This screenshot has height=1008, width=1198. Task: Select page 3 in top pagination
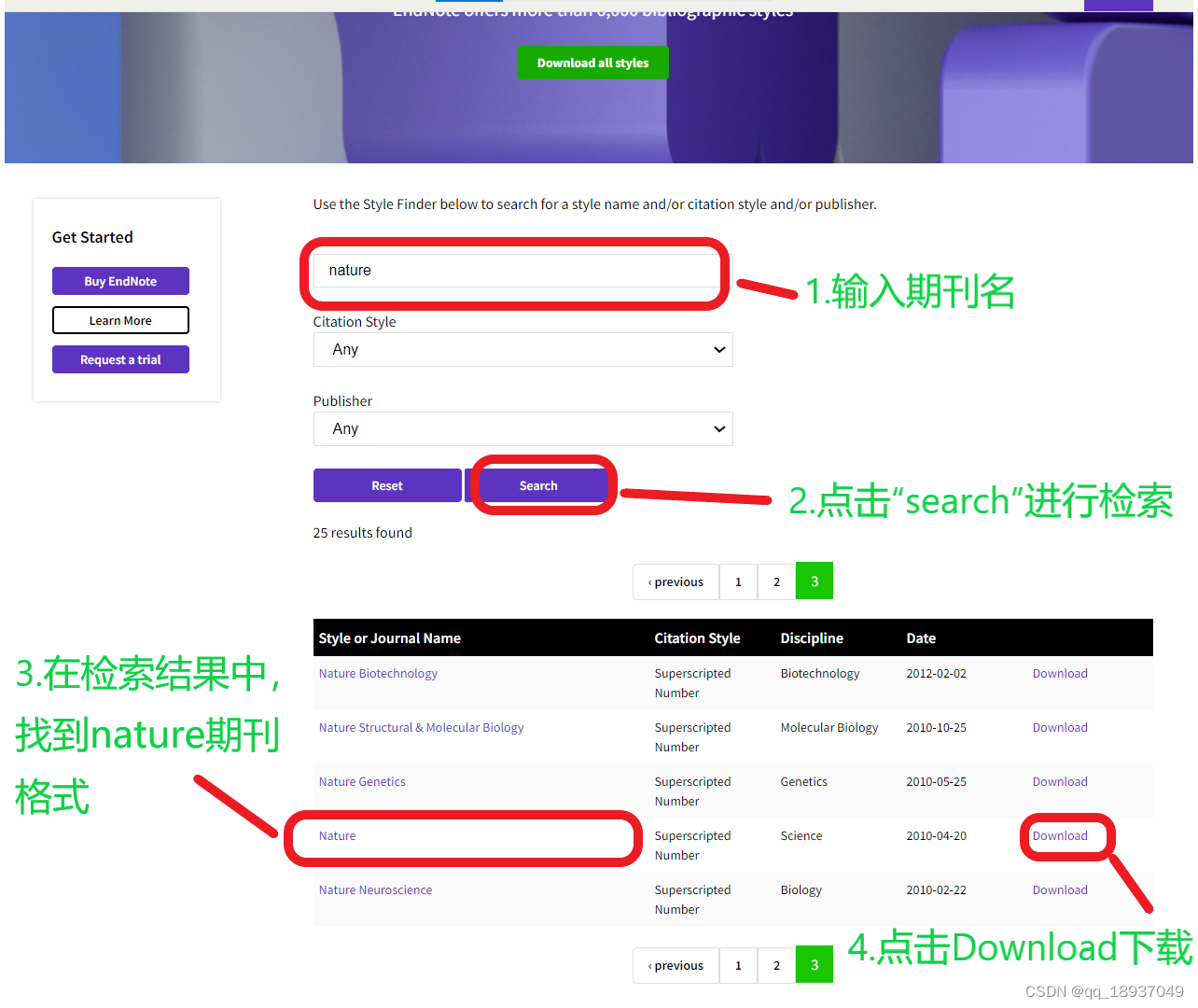tap(815, 581)
